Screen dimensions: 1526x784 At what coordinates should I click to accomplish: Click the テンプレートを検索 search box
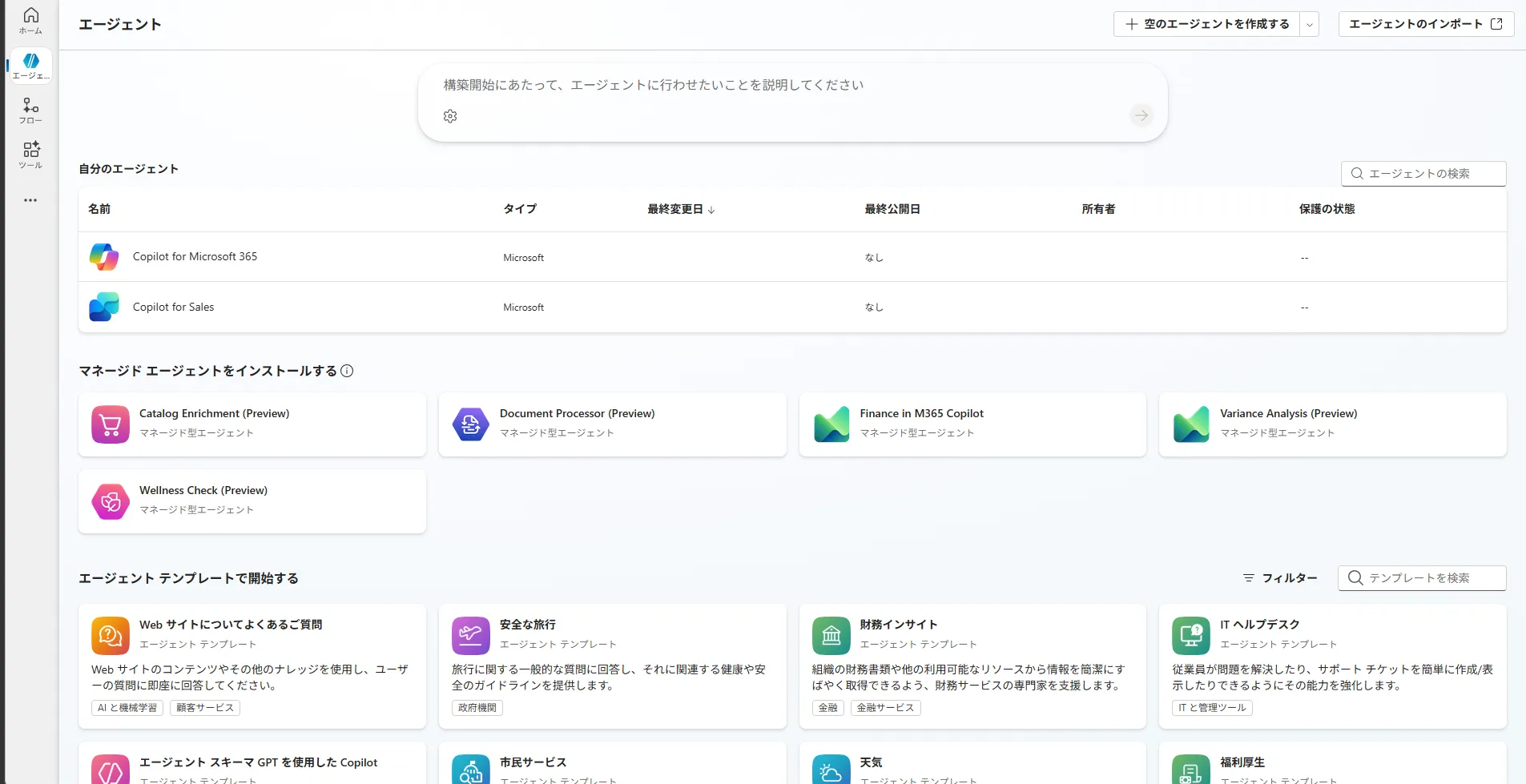(x=1422, y=578)
